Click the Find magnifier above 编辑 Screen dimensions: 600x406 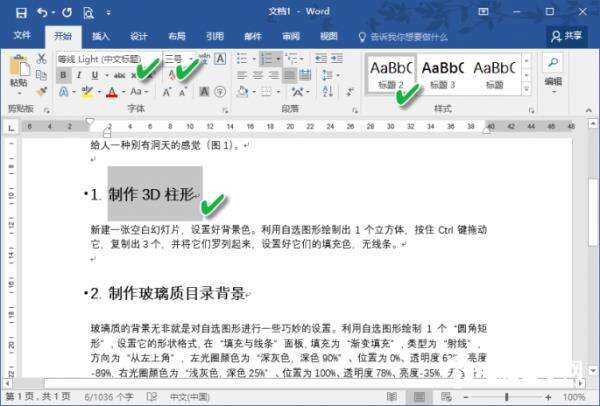coord(553,62)
